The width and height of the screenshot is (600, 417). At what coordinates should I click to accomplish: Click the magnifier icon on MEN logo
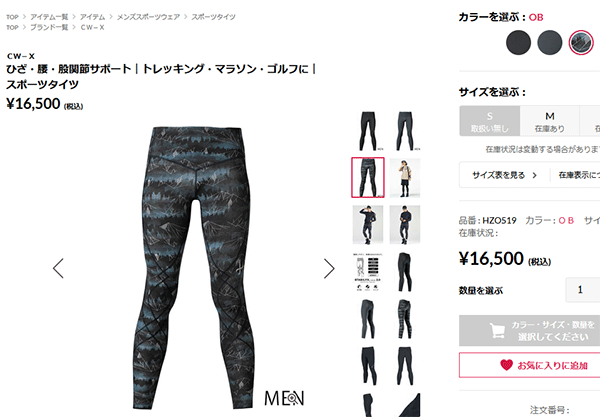[x=292, y=399]
